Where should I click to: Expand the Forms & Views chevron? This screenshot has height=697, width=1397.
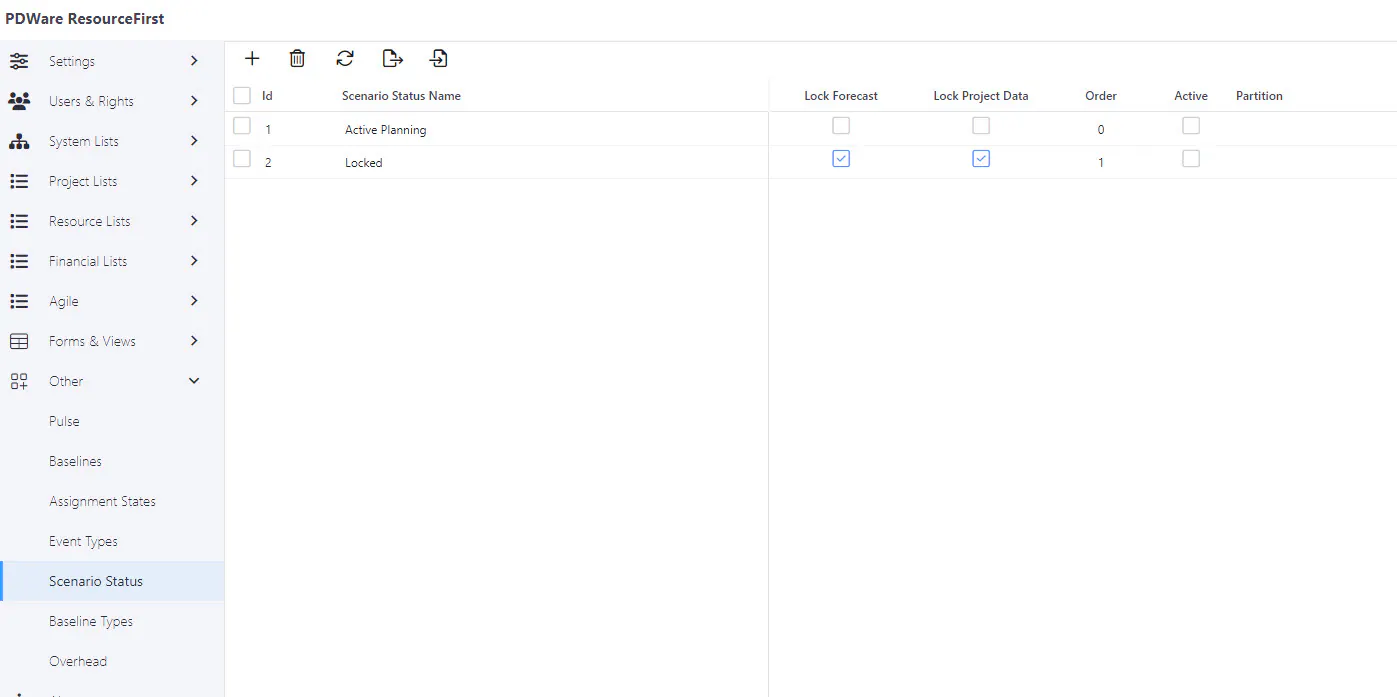[194, 341]
